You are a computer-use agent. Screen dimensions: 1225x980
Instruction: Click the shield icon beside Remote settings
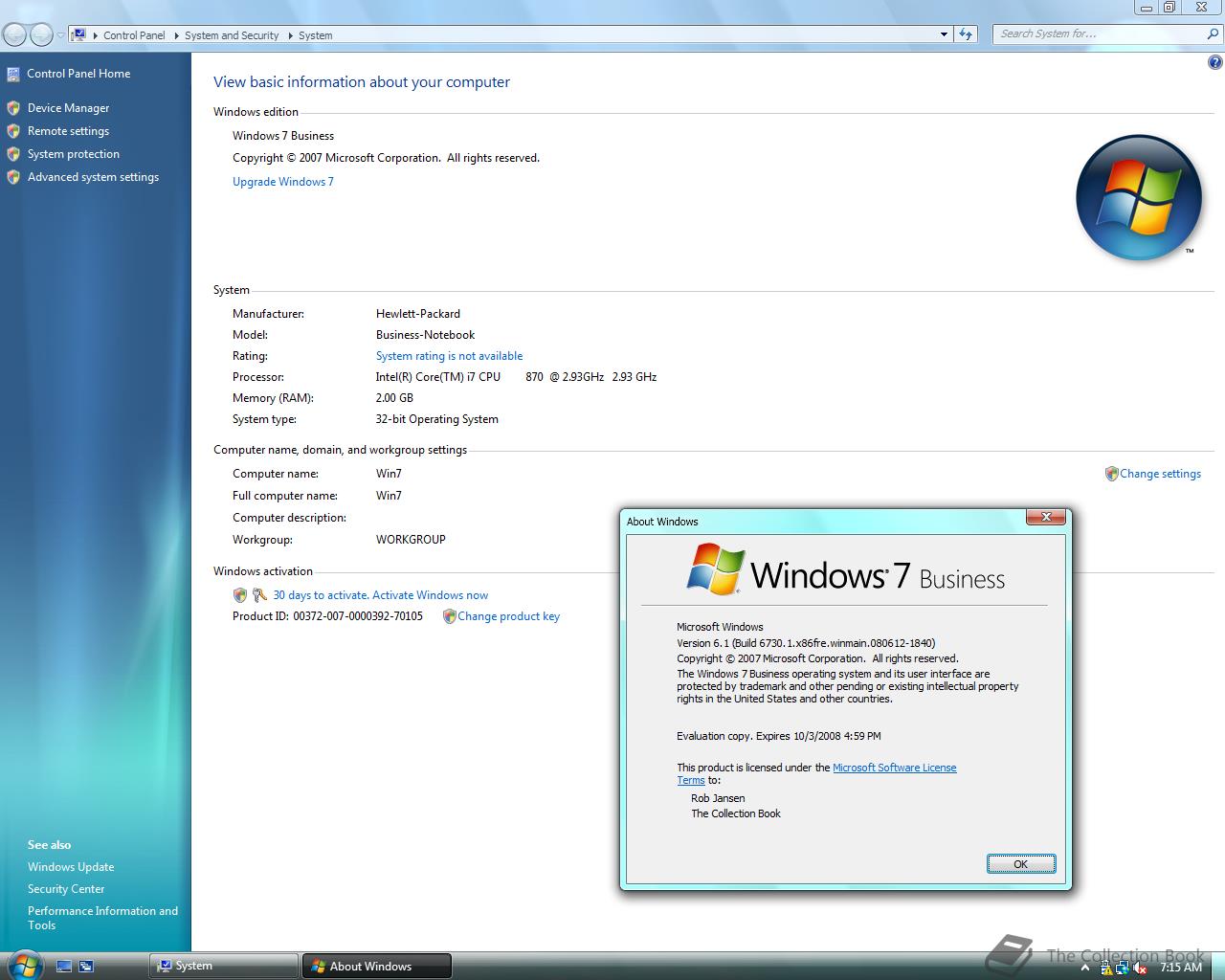(x=13, y=131)
